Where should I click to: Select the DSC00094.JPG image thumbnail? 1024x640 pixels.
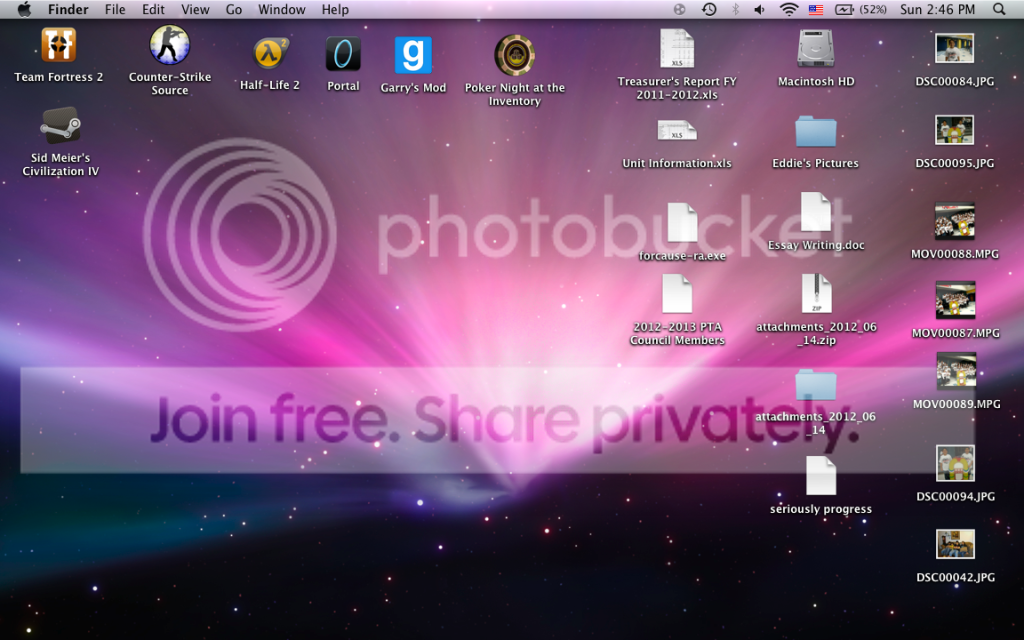click(955, 463)
